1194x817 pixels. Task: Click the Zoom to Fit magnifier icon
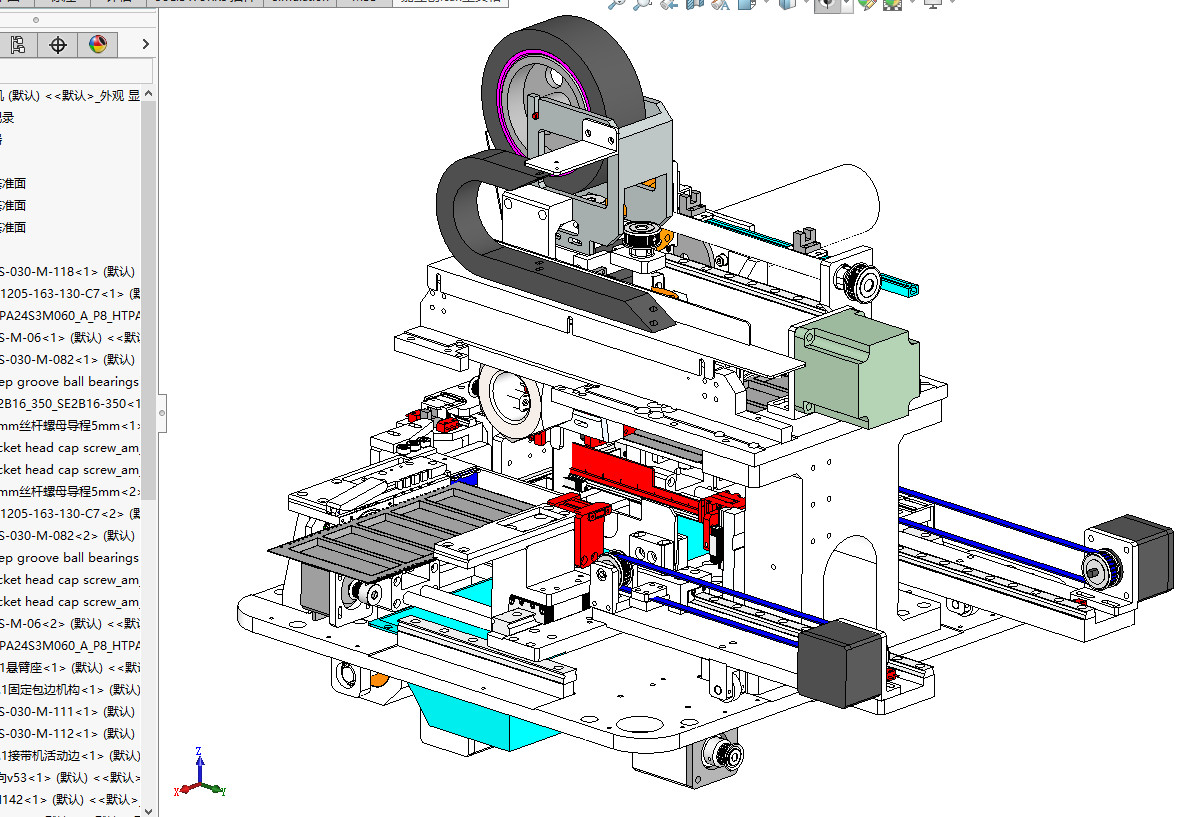pyautogui.click(x=617, y=3)
